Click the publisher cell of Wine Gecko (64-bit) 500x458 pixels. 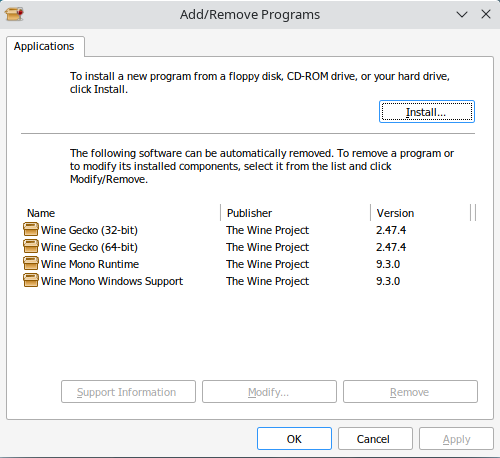click(268, 247)
